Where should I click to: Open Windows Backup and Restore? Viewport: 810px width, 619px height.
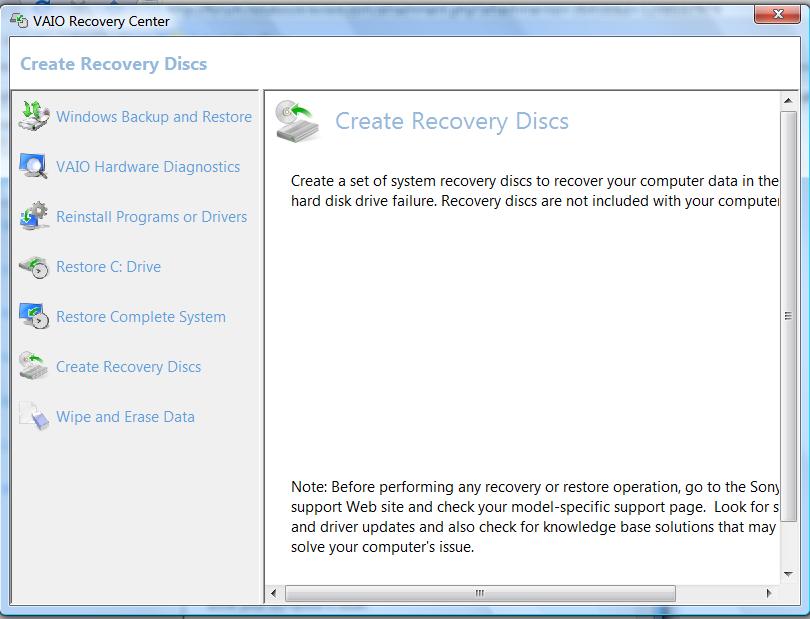pos(154,117)
